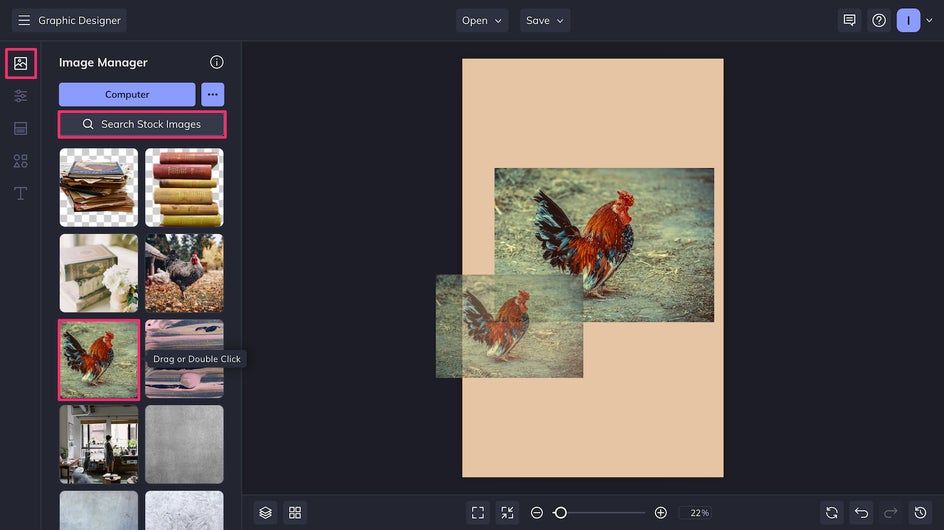Select the highlighted red rooster thumbnail
The width and height of the screenshot is (944, 530).
click(x=99, y=360)
